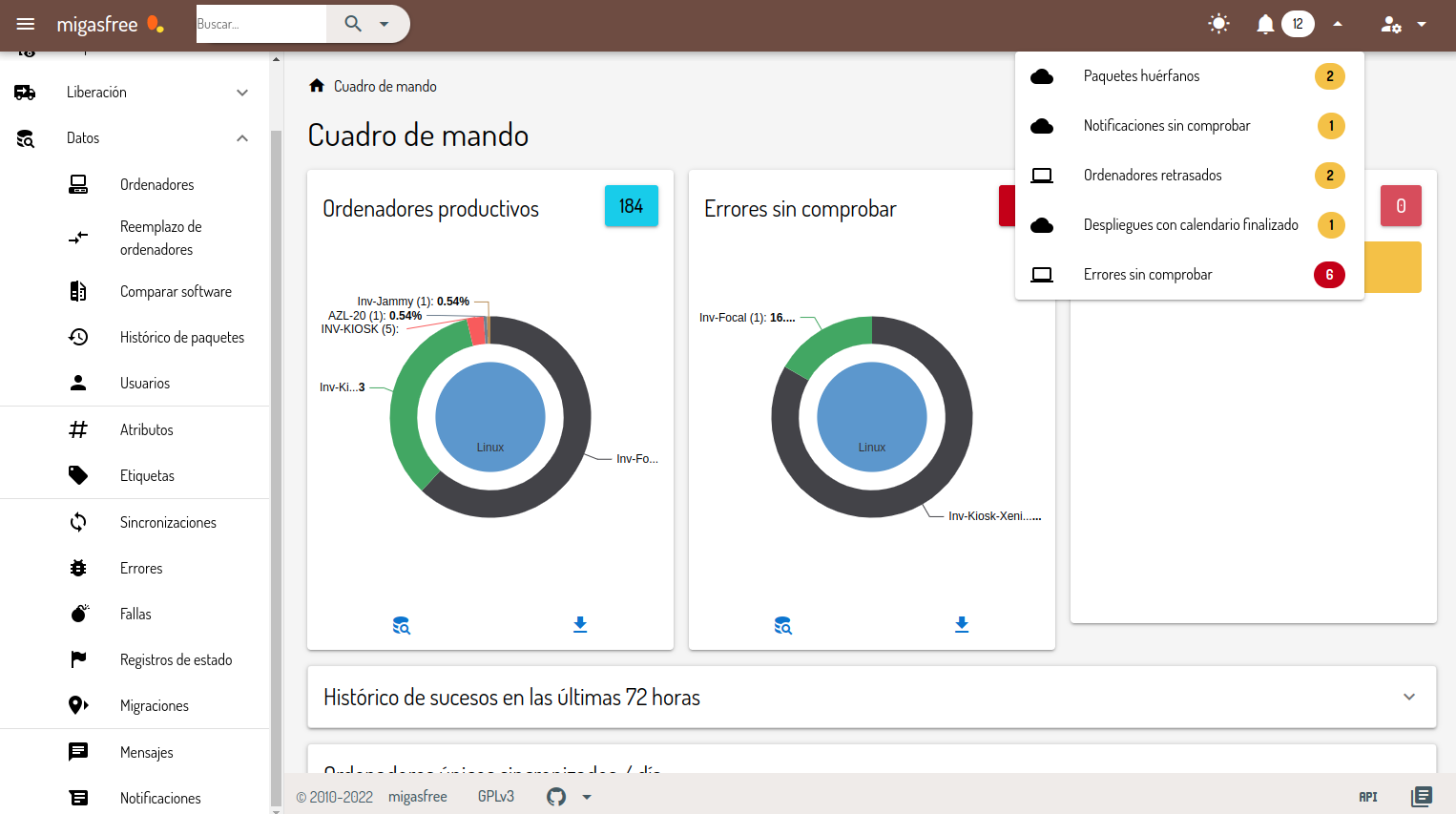The height and width of the screenshot is (814, 1456).
Task: Click cloud icon beside Paquetes huérfanos
Action: tap(1042, 76)
